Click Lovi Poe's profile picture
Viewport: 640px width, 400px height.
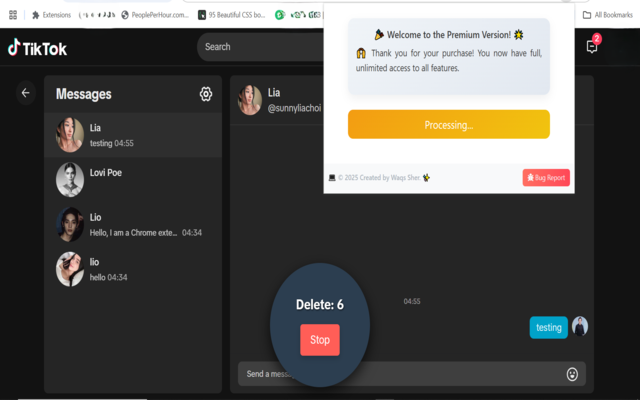click(x=70, y=180)
